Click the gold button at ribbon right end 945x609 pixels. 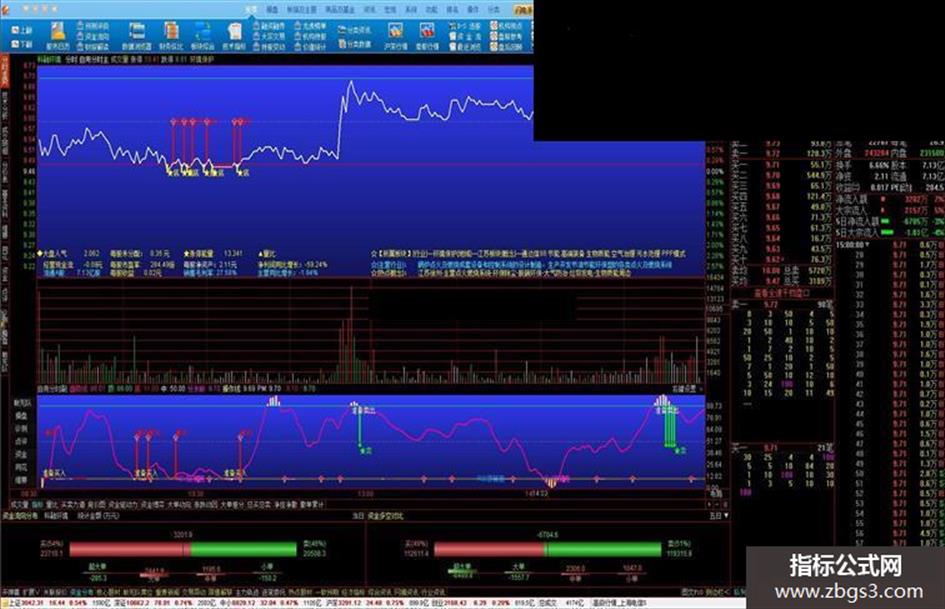tap(523, 10)
